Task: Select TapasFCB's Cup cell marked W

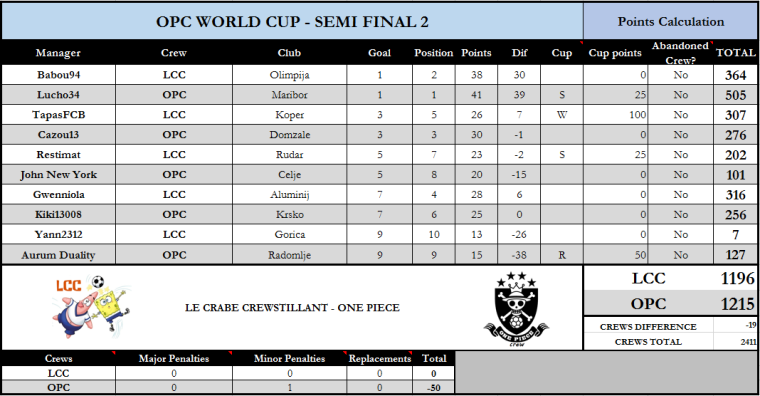Action: [562, 115]
